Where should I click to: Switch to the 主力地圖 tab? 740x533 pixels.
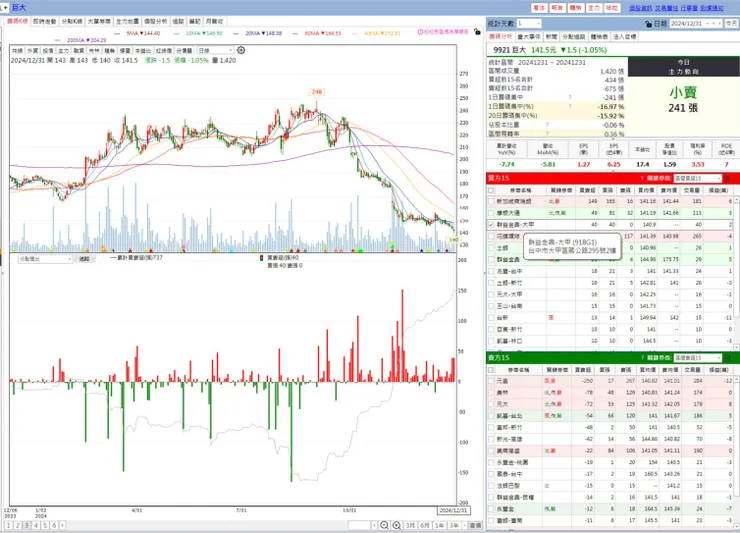[127, 21]
